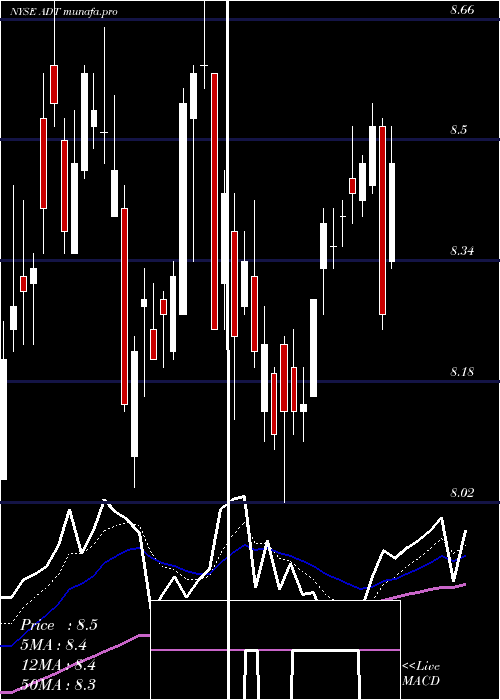Click the '12MA : 8.4' legend entry
Image resolution: width=500 pixels, height=700 pixels.
pos(58,665)
